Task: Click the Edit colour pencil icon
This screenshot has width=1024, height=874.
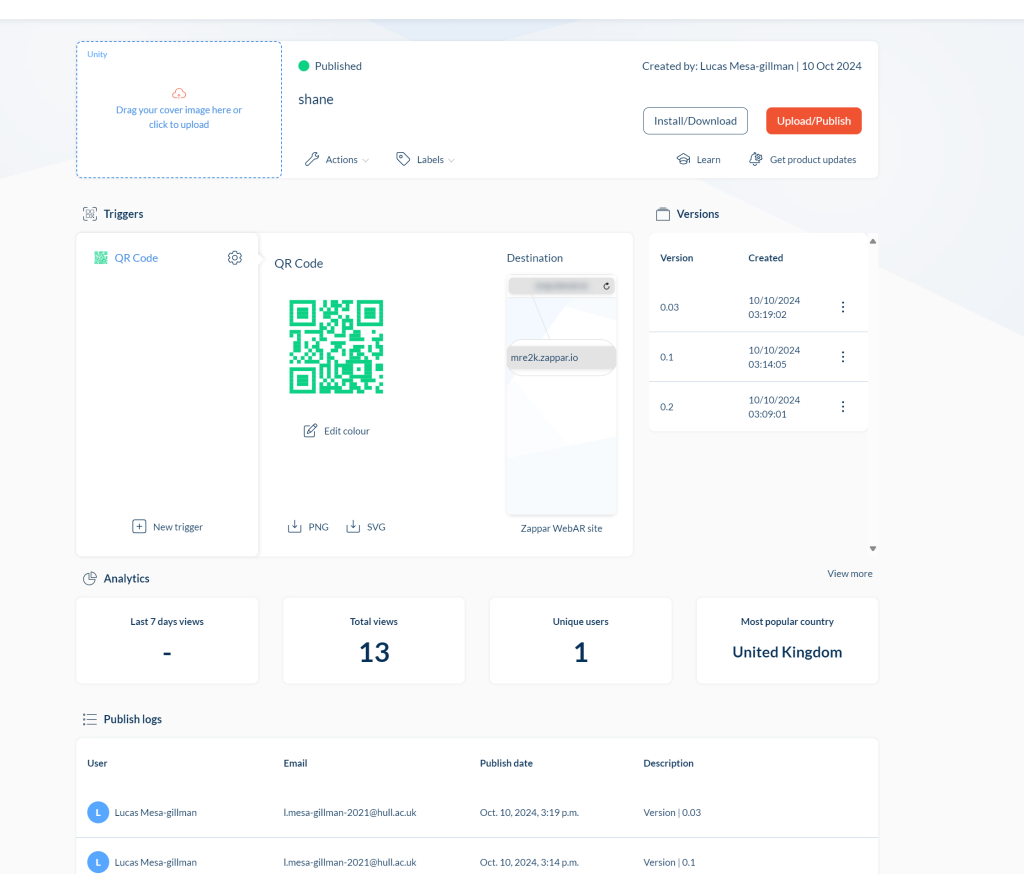Action: (310, 431)
